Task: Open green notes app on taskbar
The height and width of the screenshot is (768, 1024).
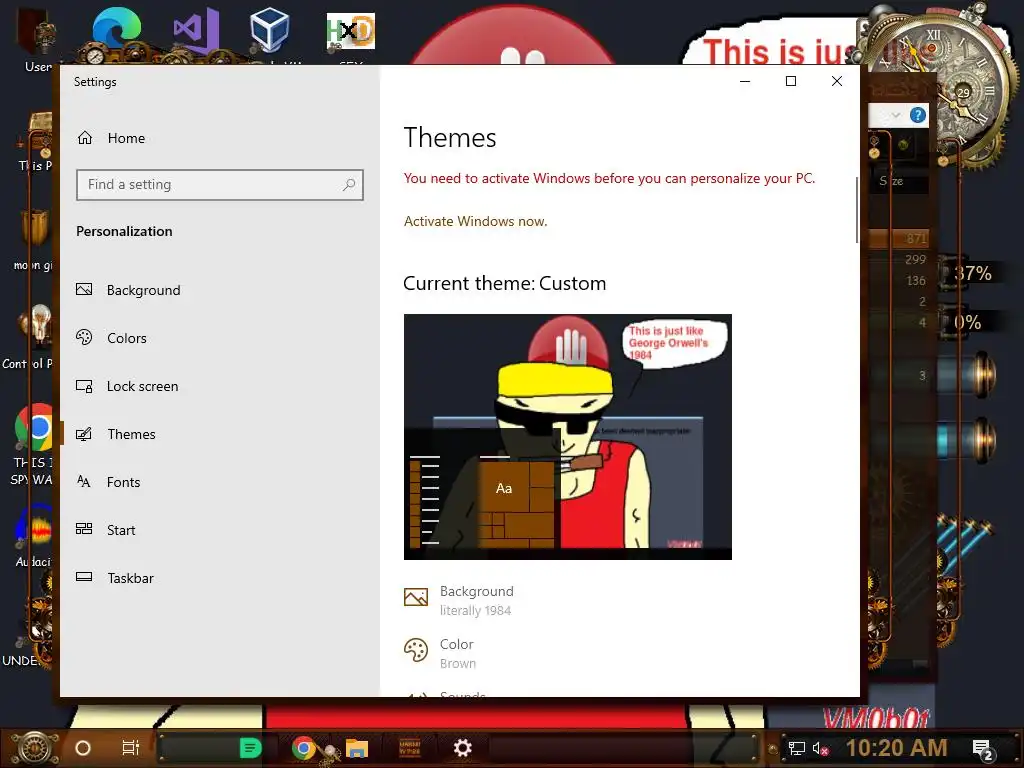Action: pyautogui.click(x=249, y=748)
